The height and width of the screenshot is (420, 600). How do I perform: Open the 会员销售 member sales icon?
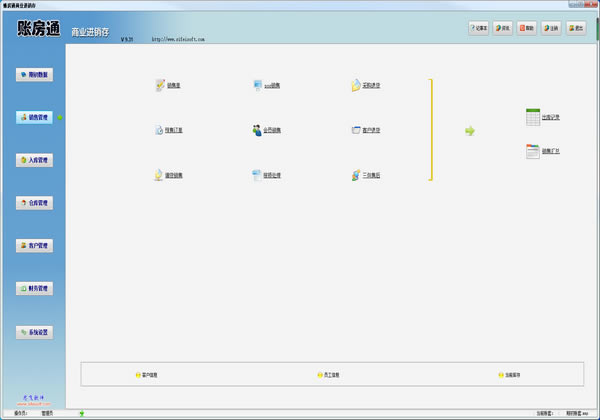pos(258,130)
